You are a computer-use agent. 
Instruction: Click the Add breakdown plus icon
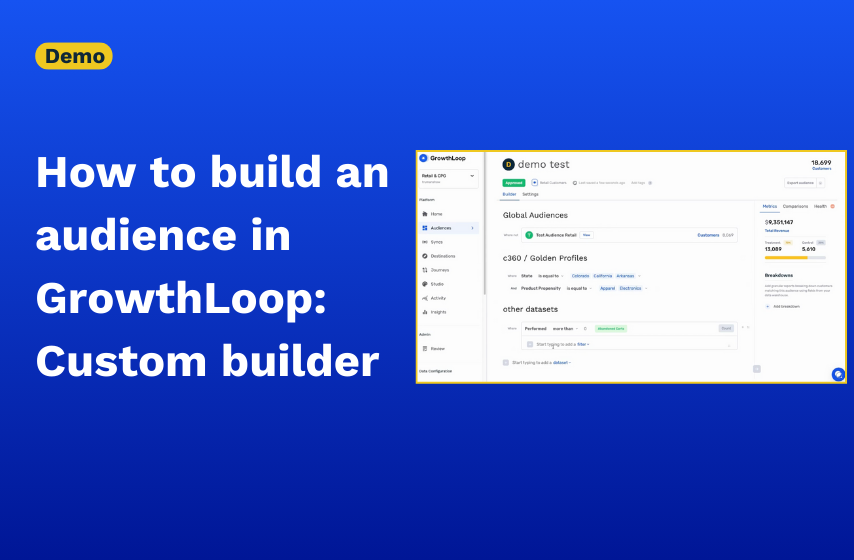pyautogui.click(x=768, y=307)
